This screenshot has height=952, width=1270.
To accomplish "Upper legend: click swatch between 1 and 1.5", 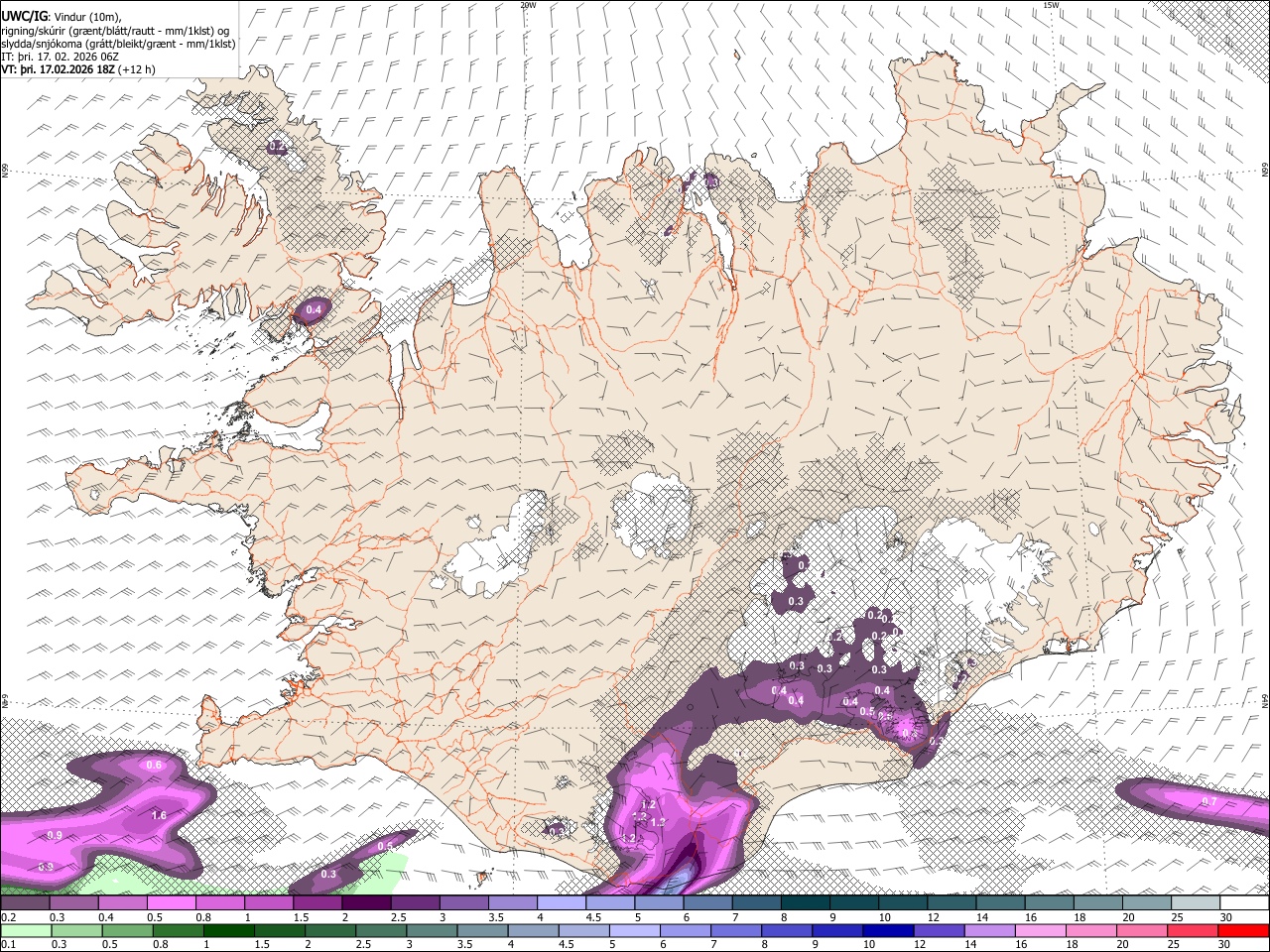I will pyautogui.click(x=269, y=903).
